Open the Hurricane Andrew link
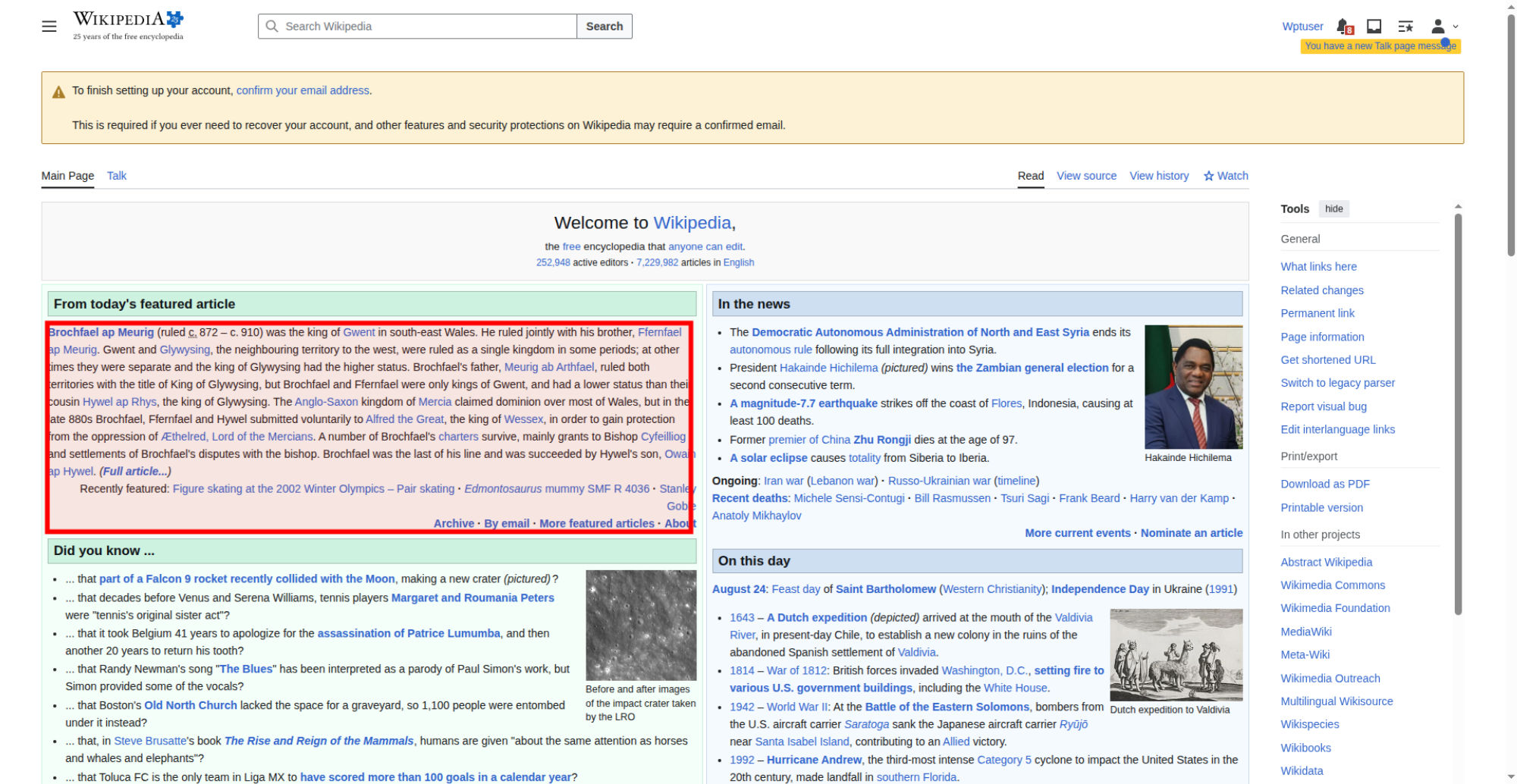 pyautogui.click(x=814, y=760)
